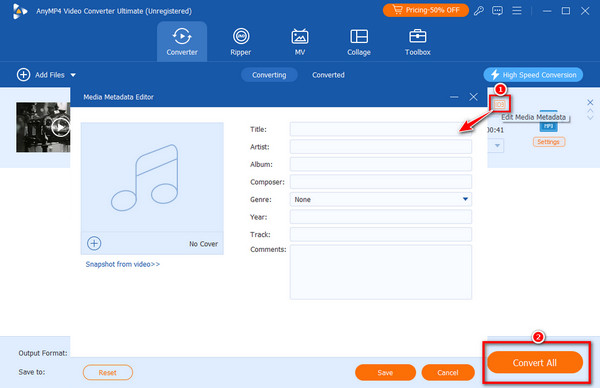Click the Reset button
The width and height of the screenshot is (600, 388).
[x=108, y=372]
